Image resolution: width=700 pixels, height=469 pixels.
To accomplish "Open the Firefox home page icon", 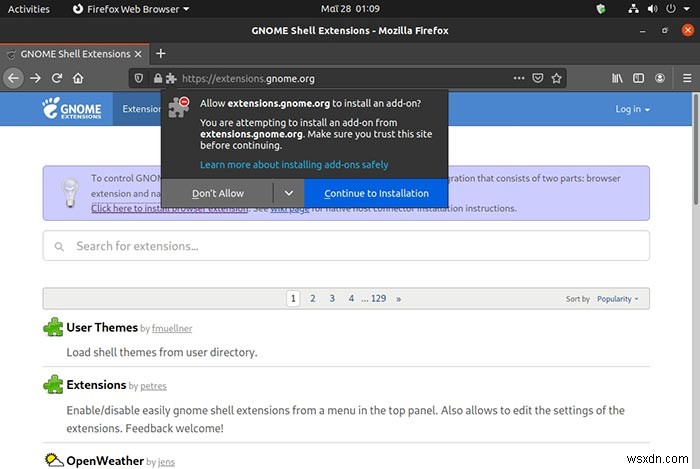I will click(78, 79).
